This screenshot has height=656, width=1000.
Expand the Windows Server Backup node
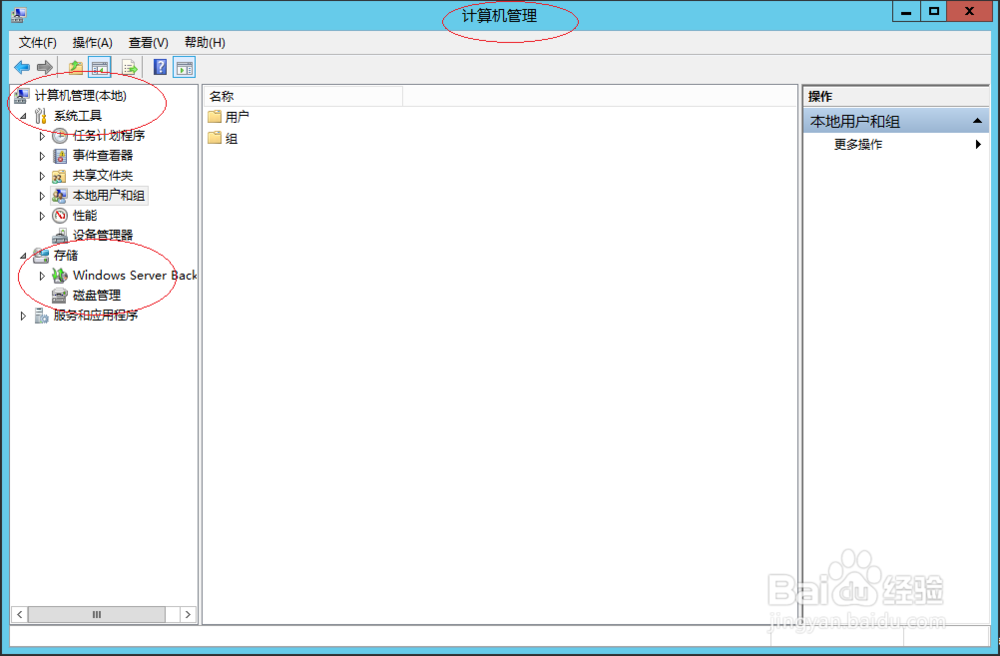[x=40, y=275]
